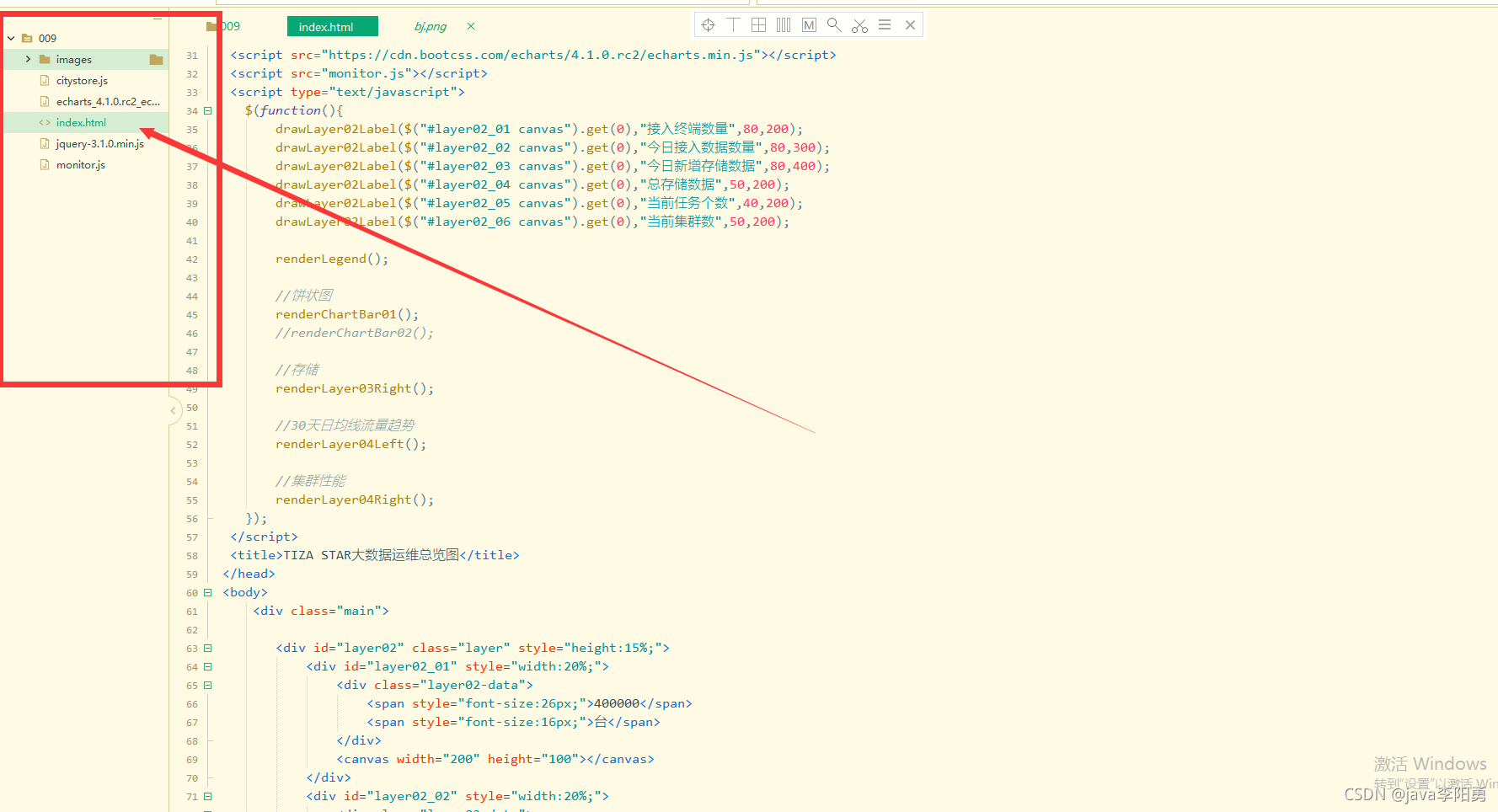Screen dimensions: 1498x812
Task: Select the T text tool icon
Action: pos(733,25)
